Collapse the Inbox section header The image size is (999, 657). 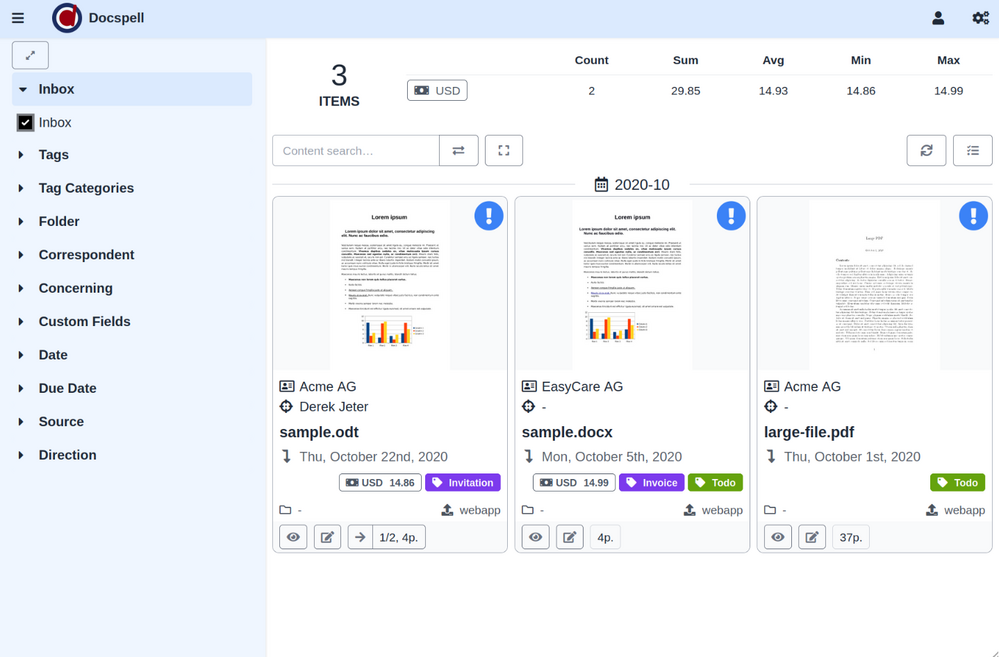point(56,89)
